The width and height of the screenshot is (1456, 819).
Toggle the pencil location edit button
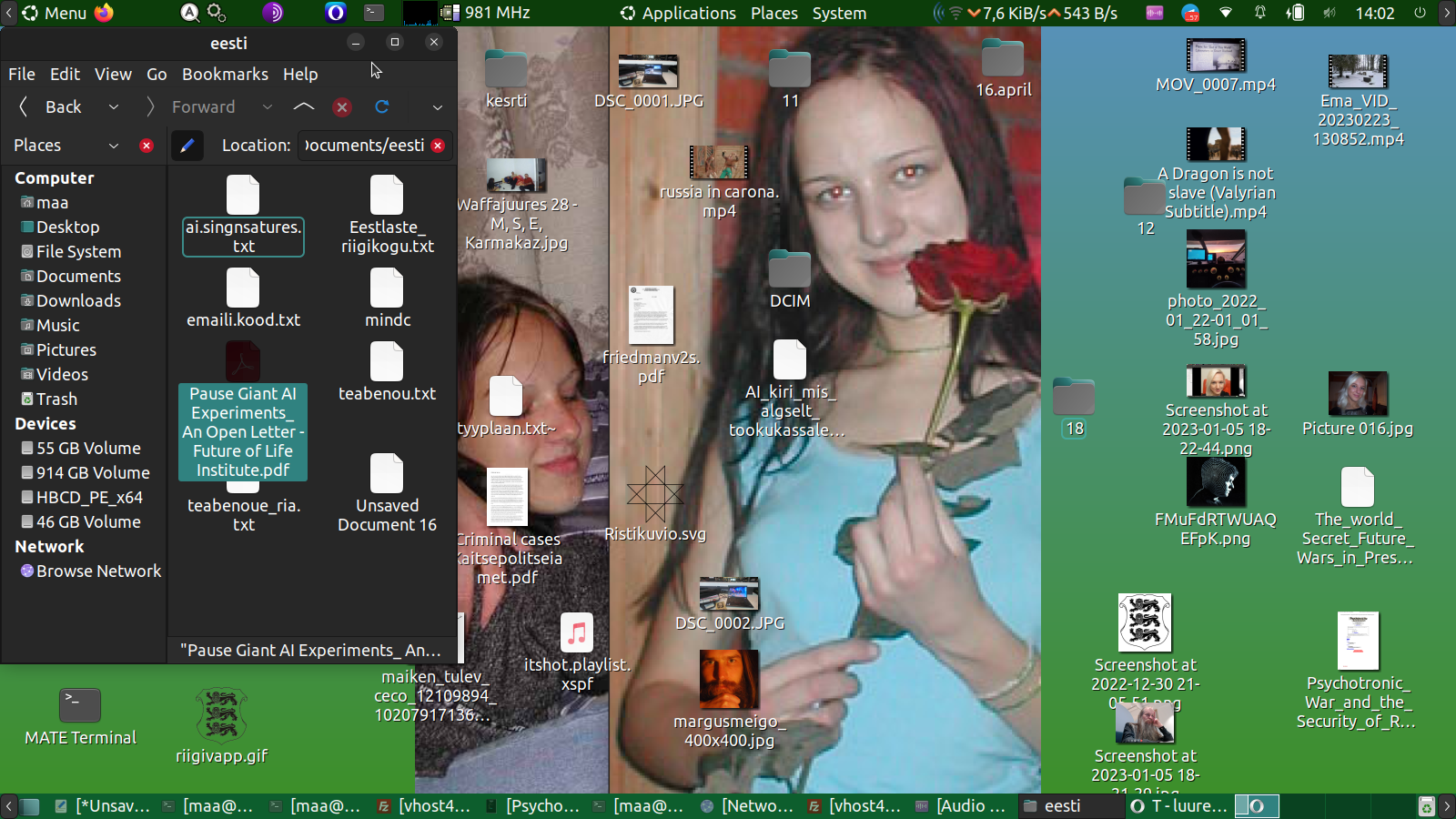[x=187, y=146]
